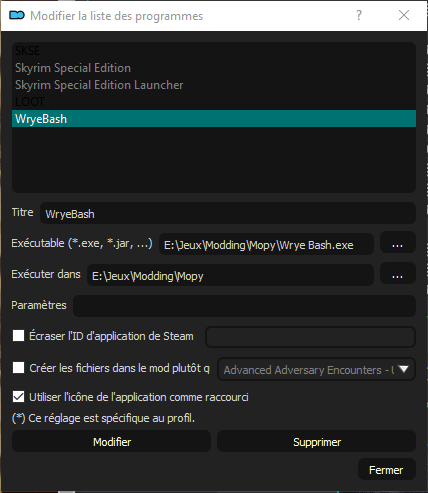Click into the Titre text field
Screen dimensions: 428x493
click(x=228, y=213)
